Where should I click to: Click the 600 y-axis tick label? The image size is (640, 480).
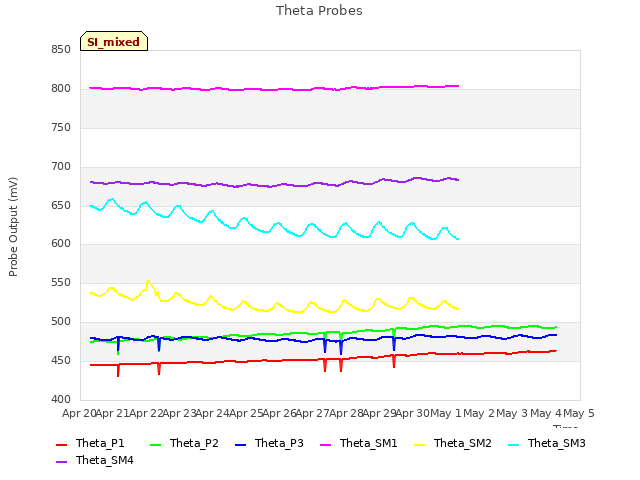point(61,244)
